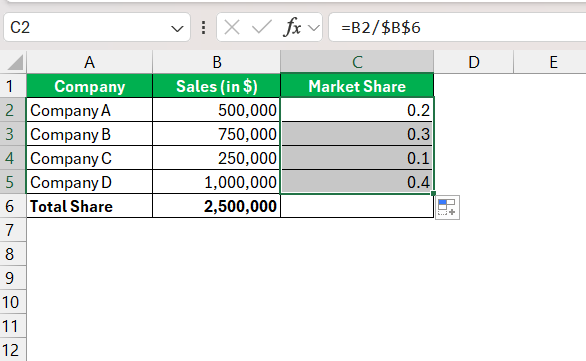586x361 pixels.
Task: Select the market share cell 0.2
Action: tap(357, 110)
